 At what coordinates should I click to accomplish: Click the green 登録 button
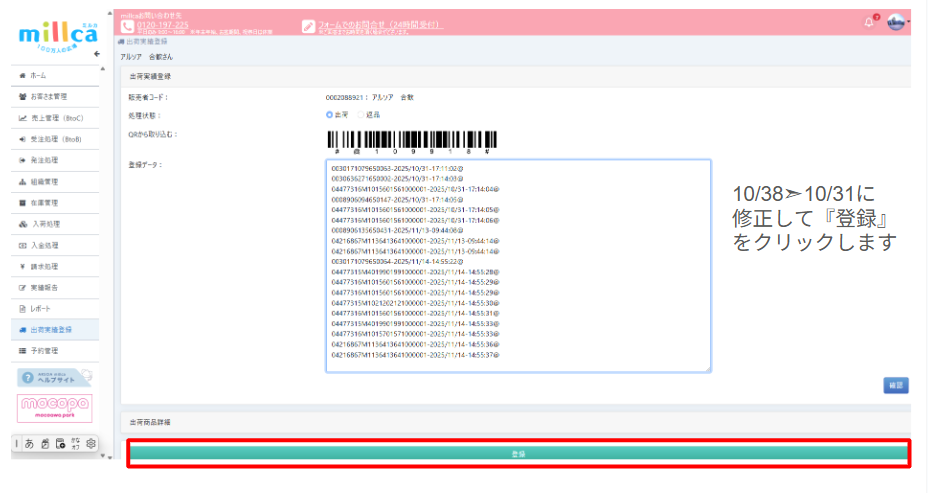(518, 454)
